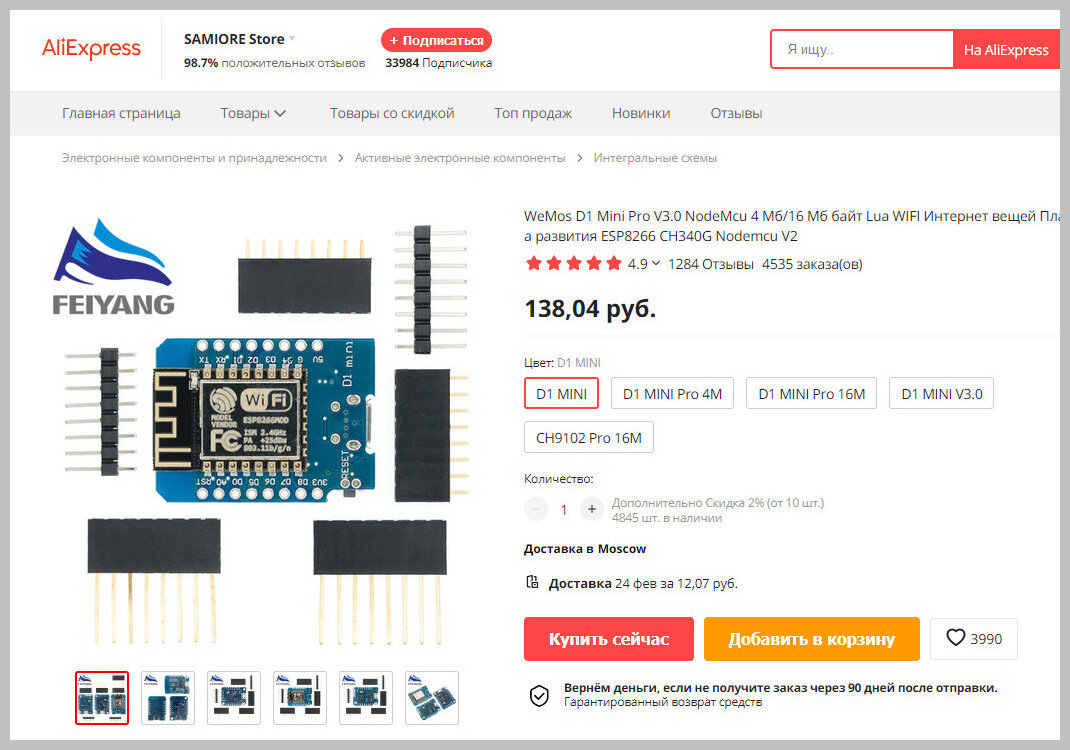
Task: Select the fourth product thumbnail
Action: (300, 697)
